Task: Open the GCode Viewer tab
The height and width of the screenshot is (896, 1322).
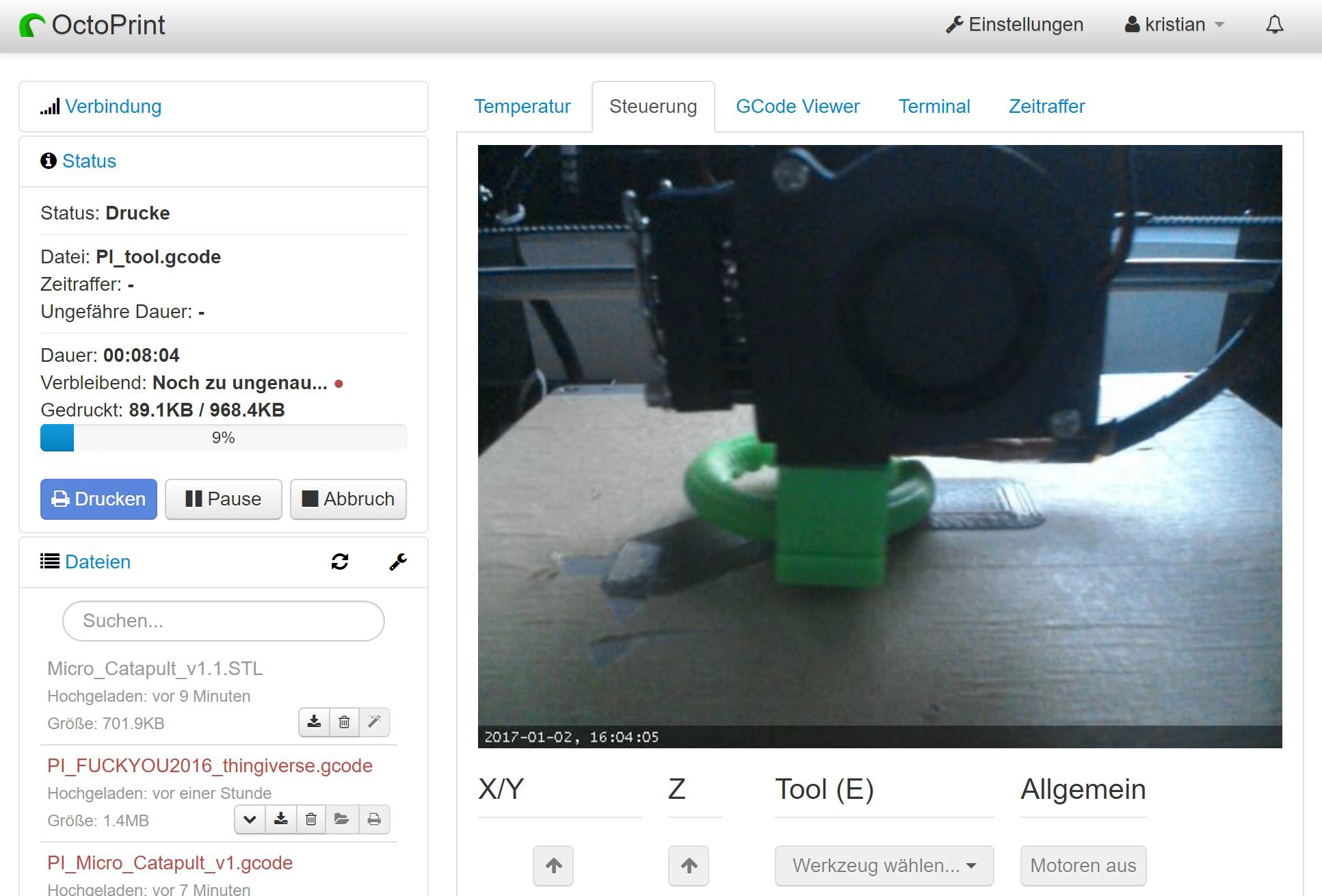Action: pyautogui.click(x=797, y=107)
